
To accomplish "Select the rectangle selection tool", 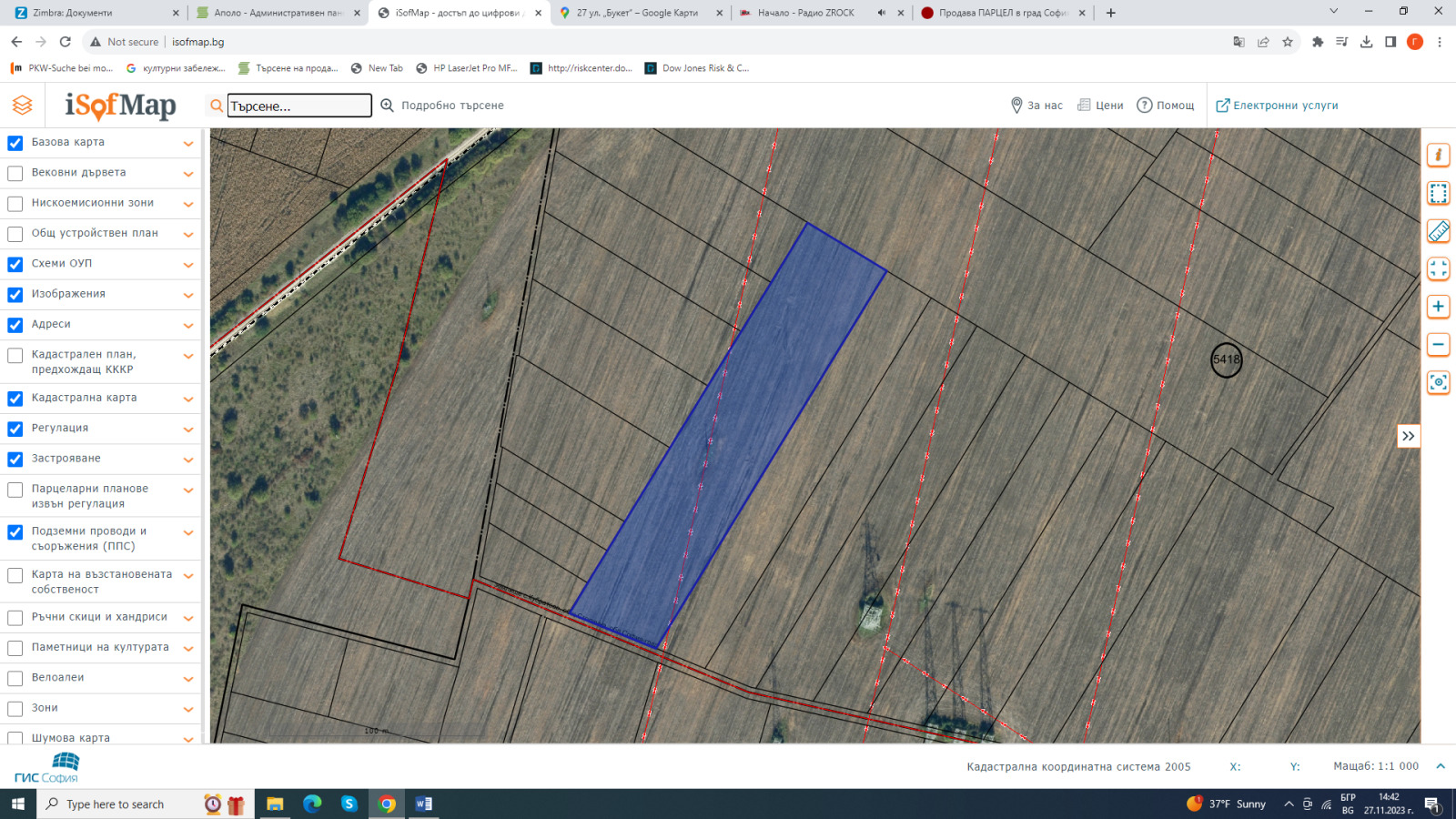I will 1438,193.
